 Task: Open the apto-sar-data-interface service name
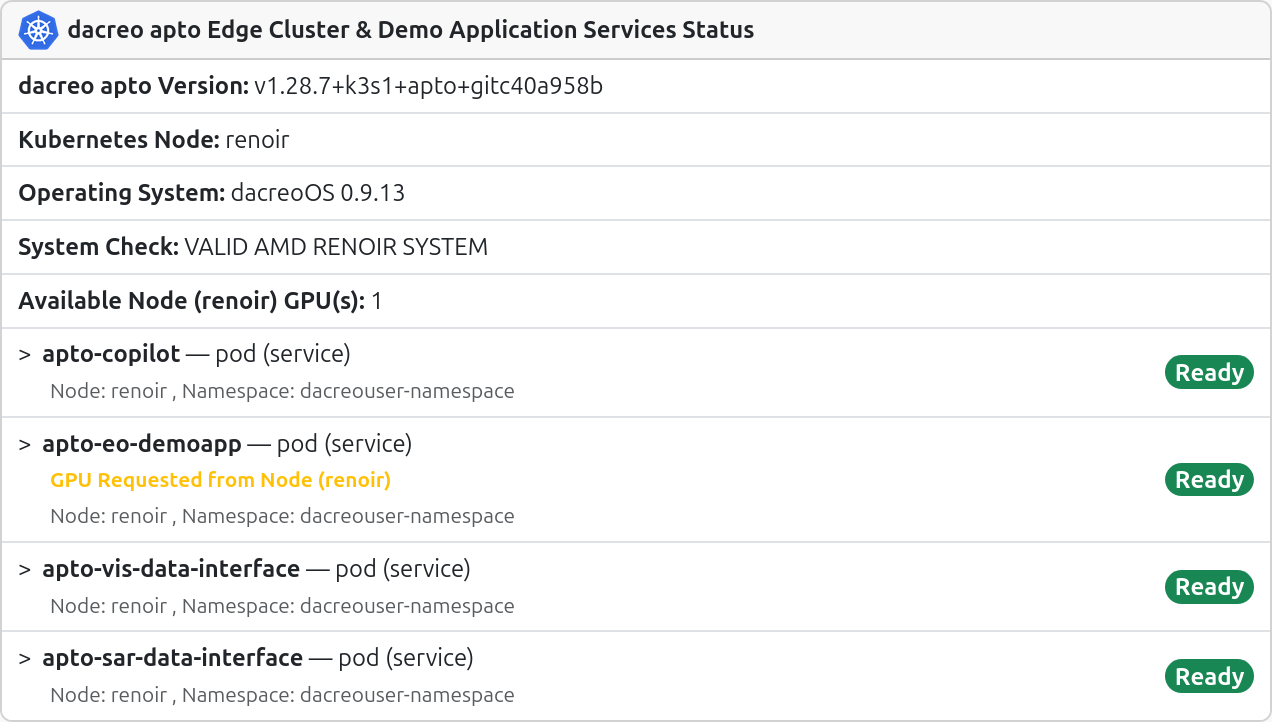[x=172, y=658]
